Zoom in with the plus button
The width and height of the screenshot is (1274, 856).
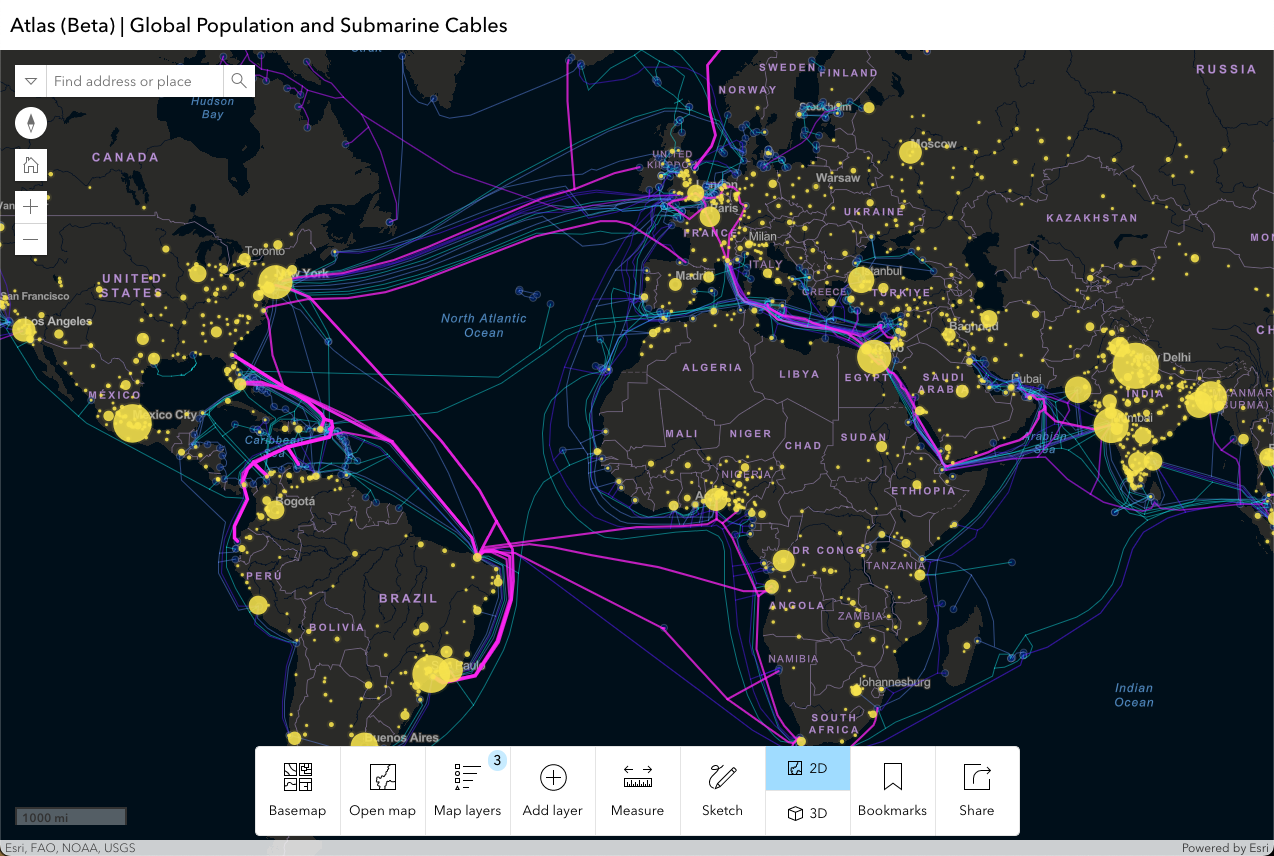tap(30, 206)
